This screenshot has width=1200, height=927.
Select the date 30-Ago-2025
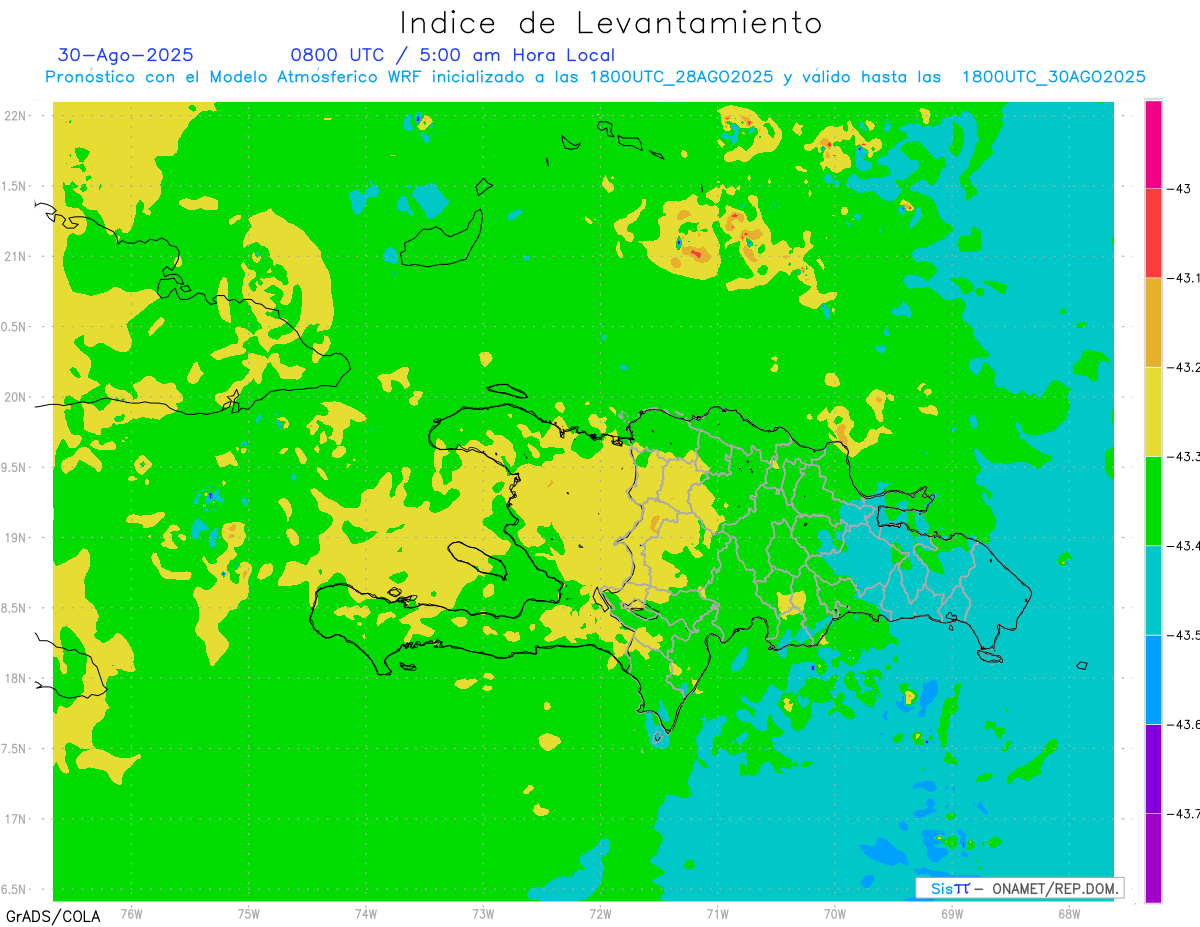tap(126, 55)
